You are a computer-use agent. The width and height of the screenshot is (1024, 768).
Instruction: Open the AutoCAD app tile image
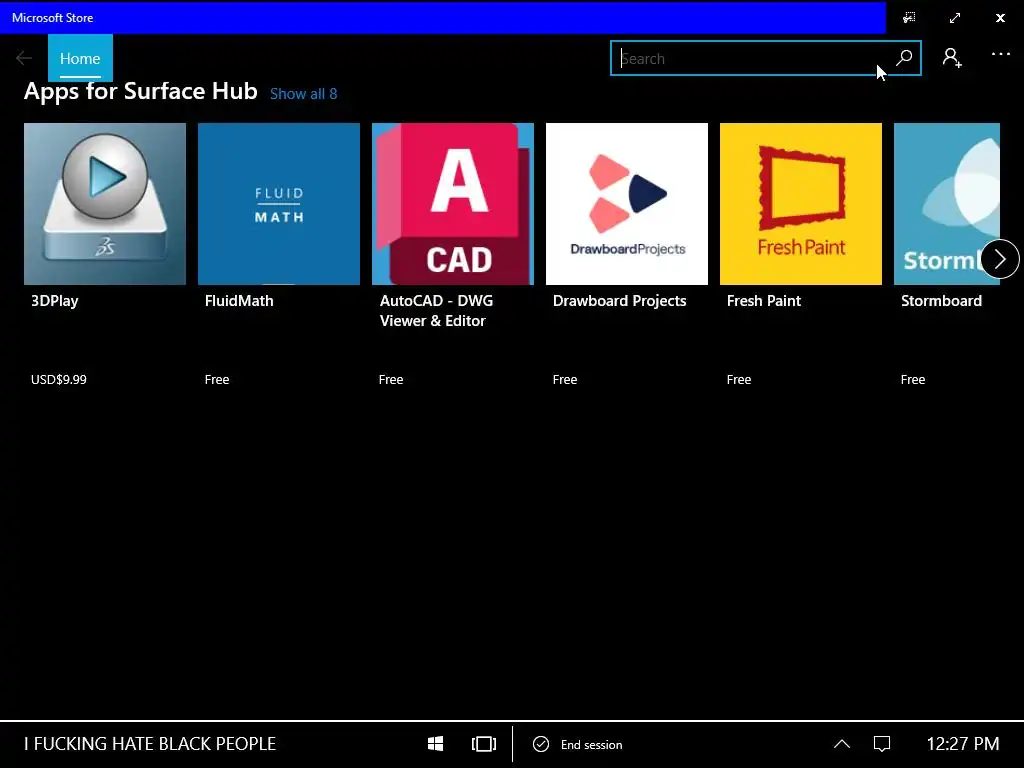453,204
